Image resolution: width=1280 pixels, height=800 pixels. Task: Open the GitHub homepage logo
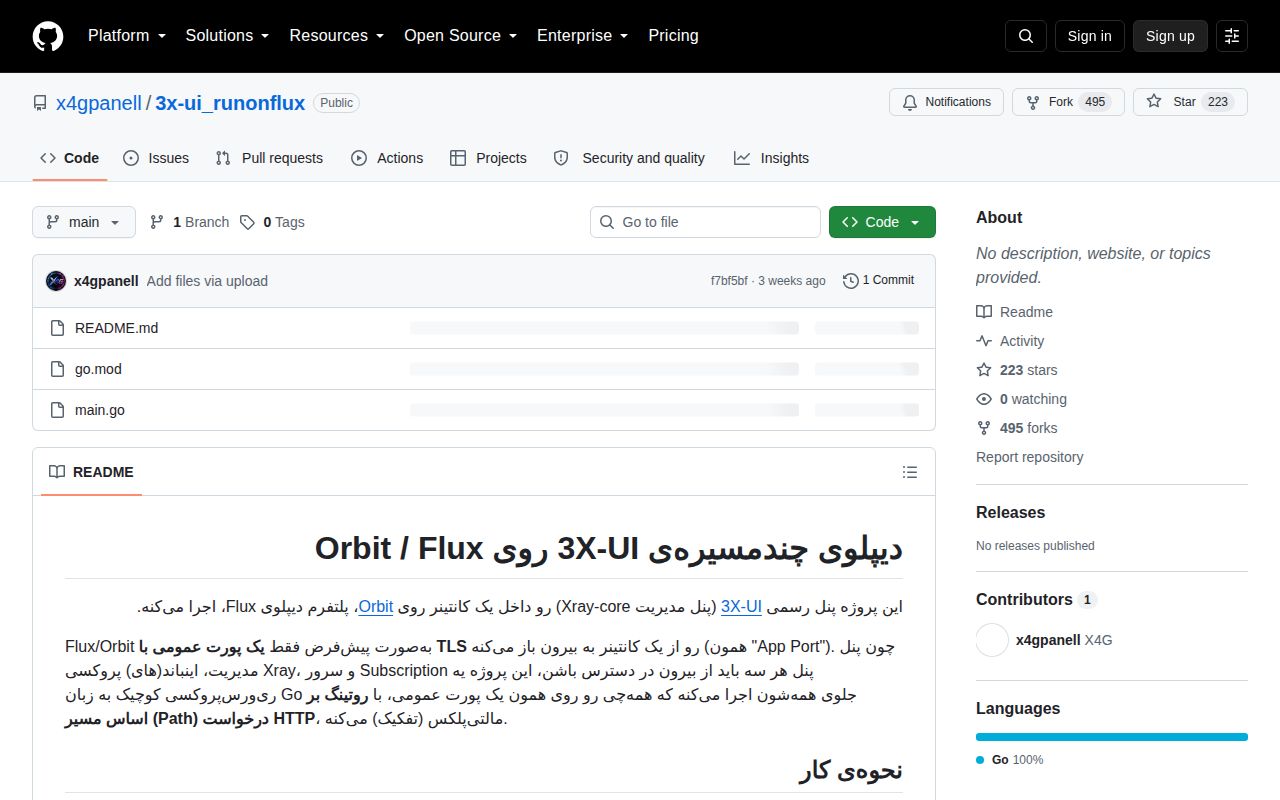(x=48, y=36)
